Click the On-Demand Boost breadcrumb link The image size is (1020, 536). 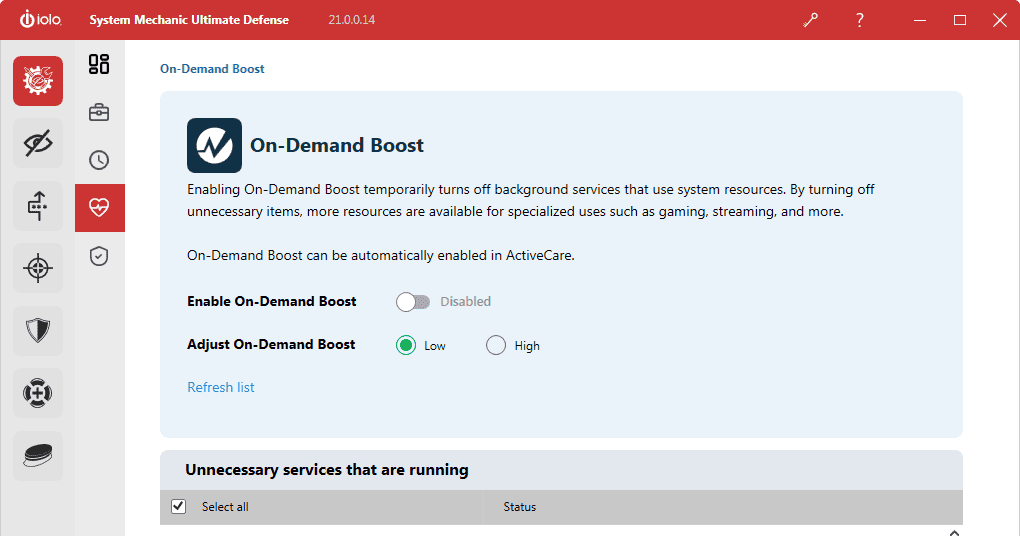(212, 69)
